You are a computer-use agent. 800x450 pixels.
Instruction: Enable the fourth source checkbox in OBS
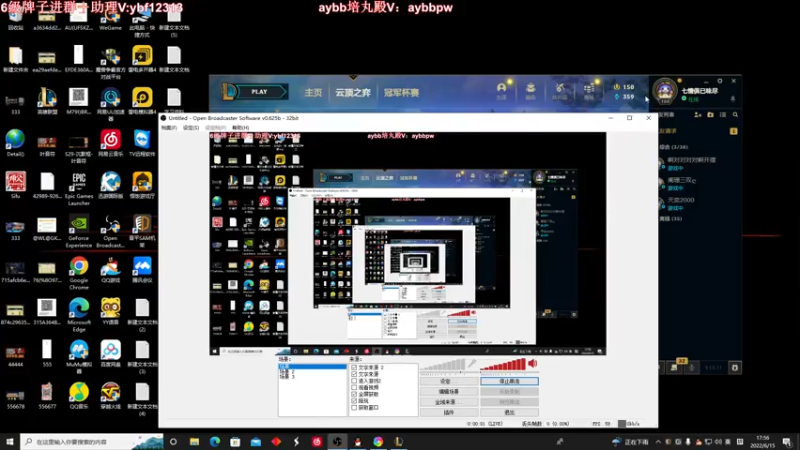pos(354,387)
